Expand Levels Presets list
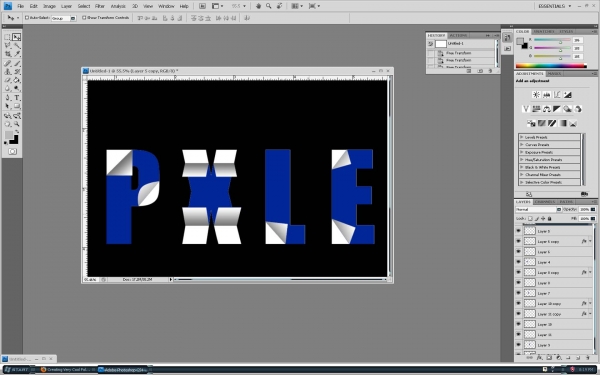Image resolution: width=600 pixels, height=375 pixels. pos(522,137)
